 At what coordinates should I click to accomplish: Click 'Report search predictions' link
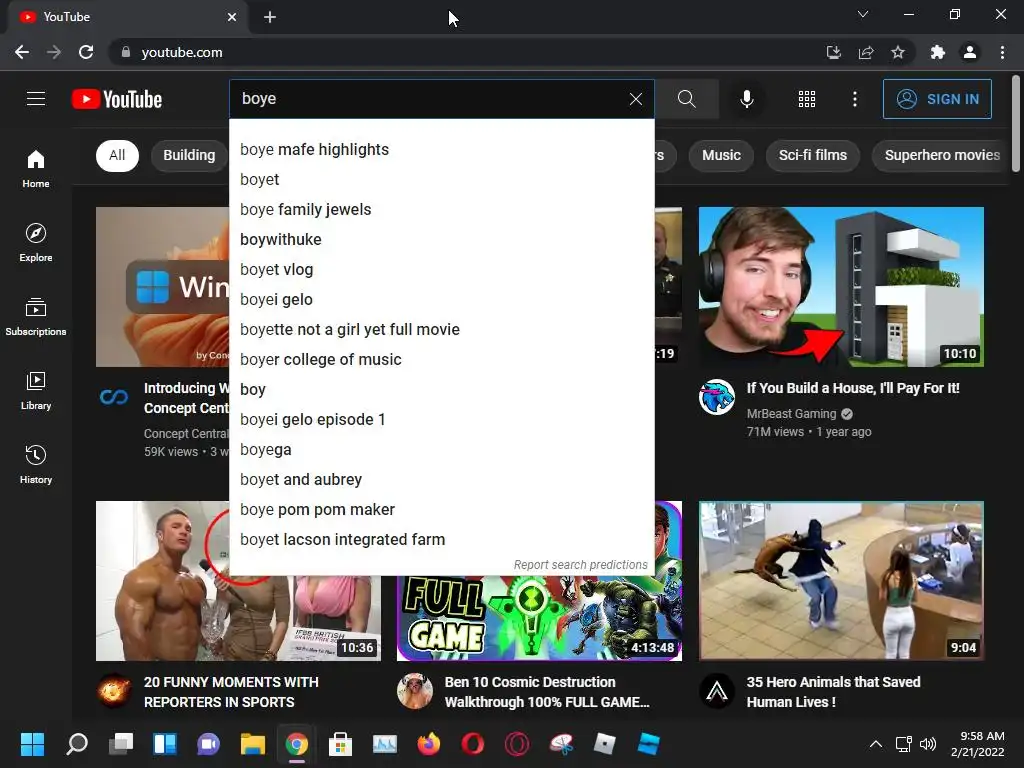[x=581, y=565]
